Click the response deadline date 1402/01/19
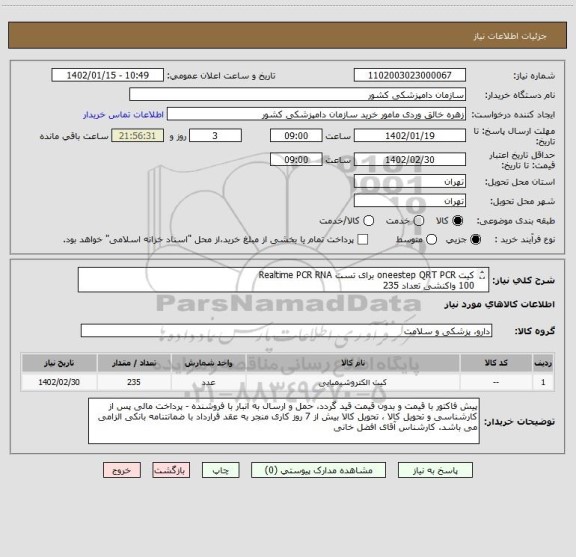The image size is (576, 557). (x=410, y=136)
